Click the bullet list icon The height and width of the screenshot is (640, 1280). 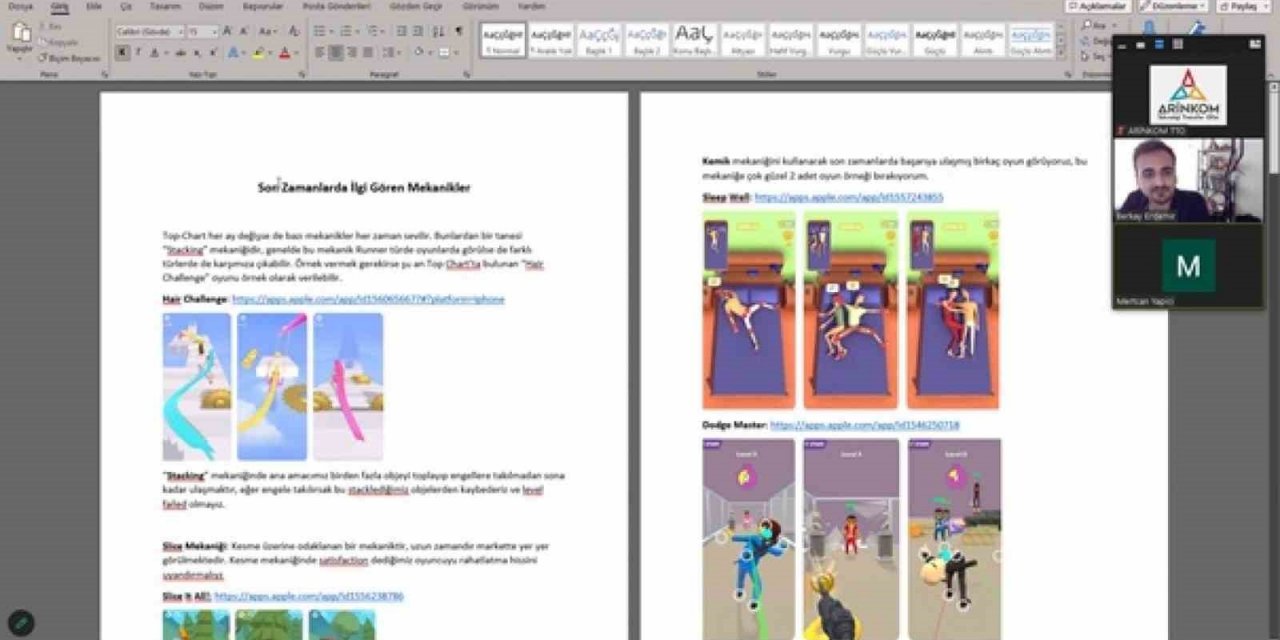(322, 31)
